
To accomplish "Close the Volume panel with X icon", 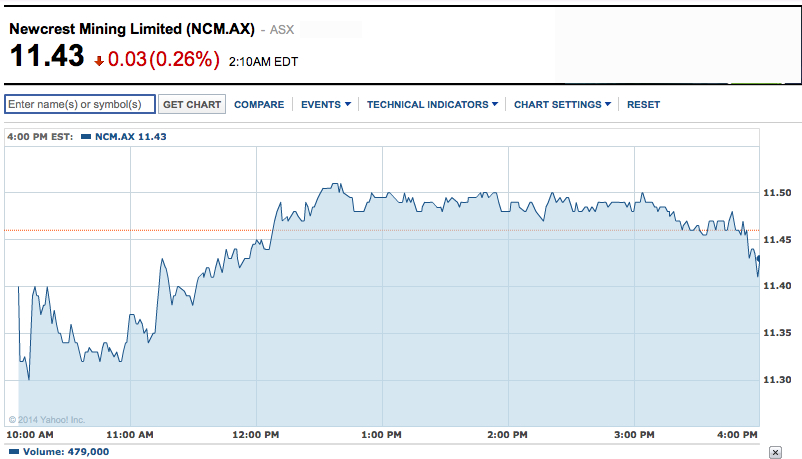I will (773, 452).
